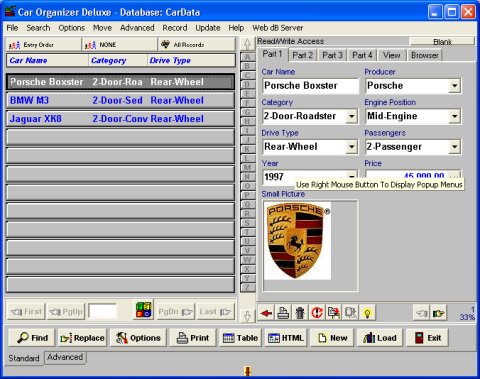Click the app icon in title bar

click(10, 12)
